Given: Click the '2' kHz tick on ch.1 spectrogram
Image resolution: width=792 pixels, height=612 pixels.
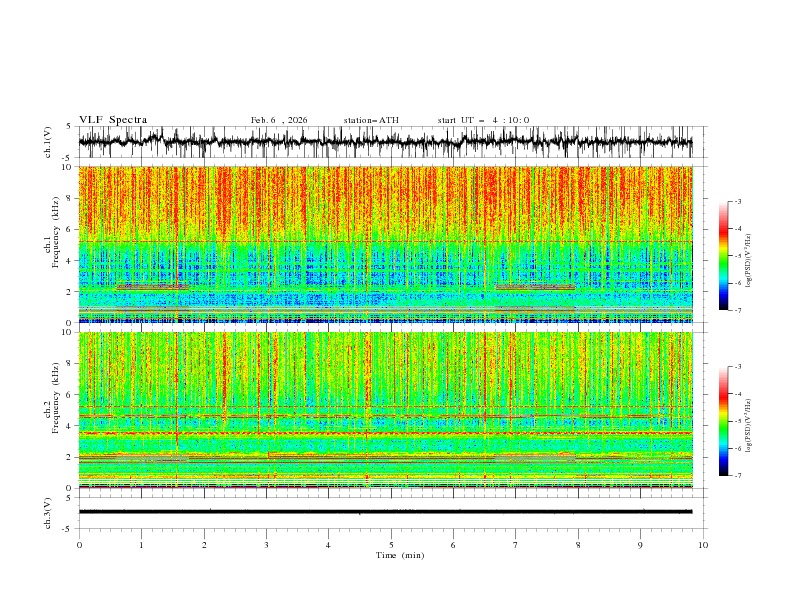Looking at the screenshot, I should [71, 292].
